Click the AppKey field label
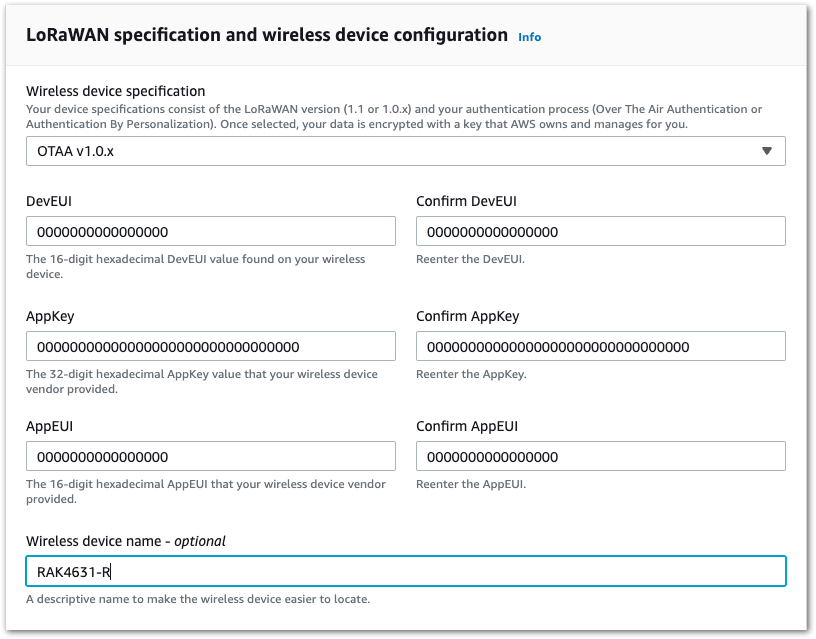 [50, 317]
